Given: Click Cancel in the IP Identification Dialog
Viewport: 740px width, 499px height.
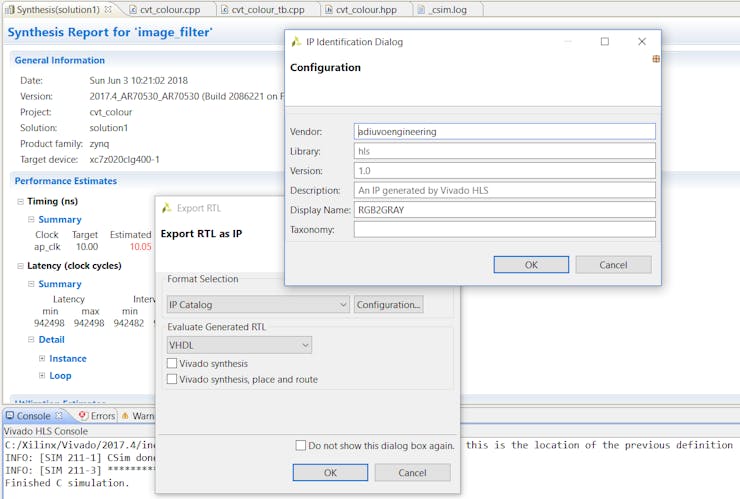Looking at the screenshot, I should click(x=614, y=265).
